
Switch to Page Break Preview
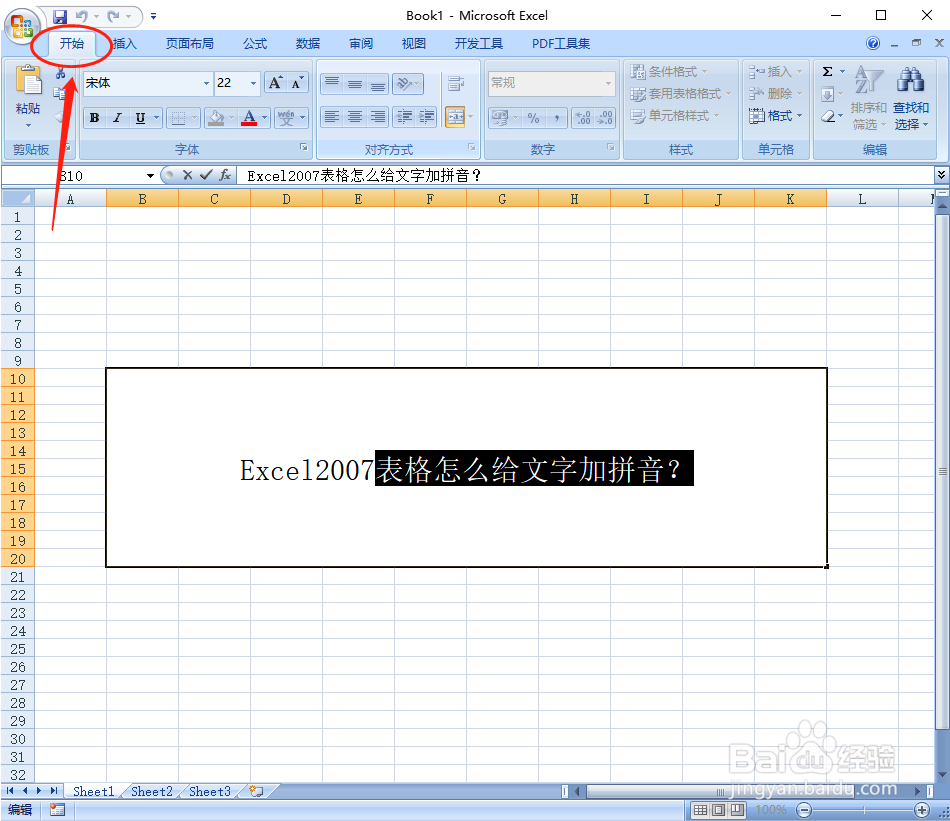(x=737, y=810)
